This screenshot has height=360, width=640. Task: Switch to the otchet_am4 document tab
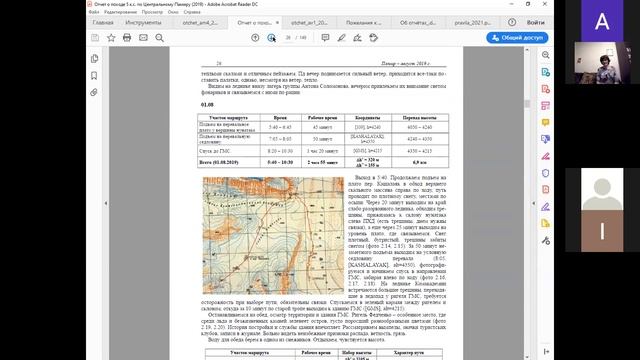[200, 22]
